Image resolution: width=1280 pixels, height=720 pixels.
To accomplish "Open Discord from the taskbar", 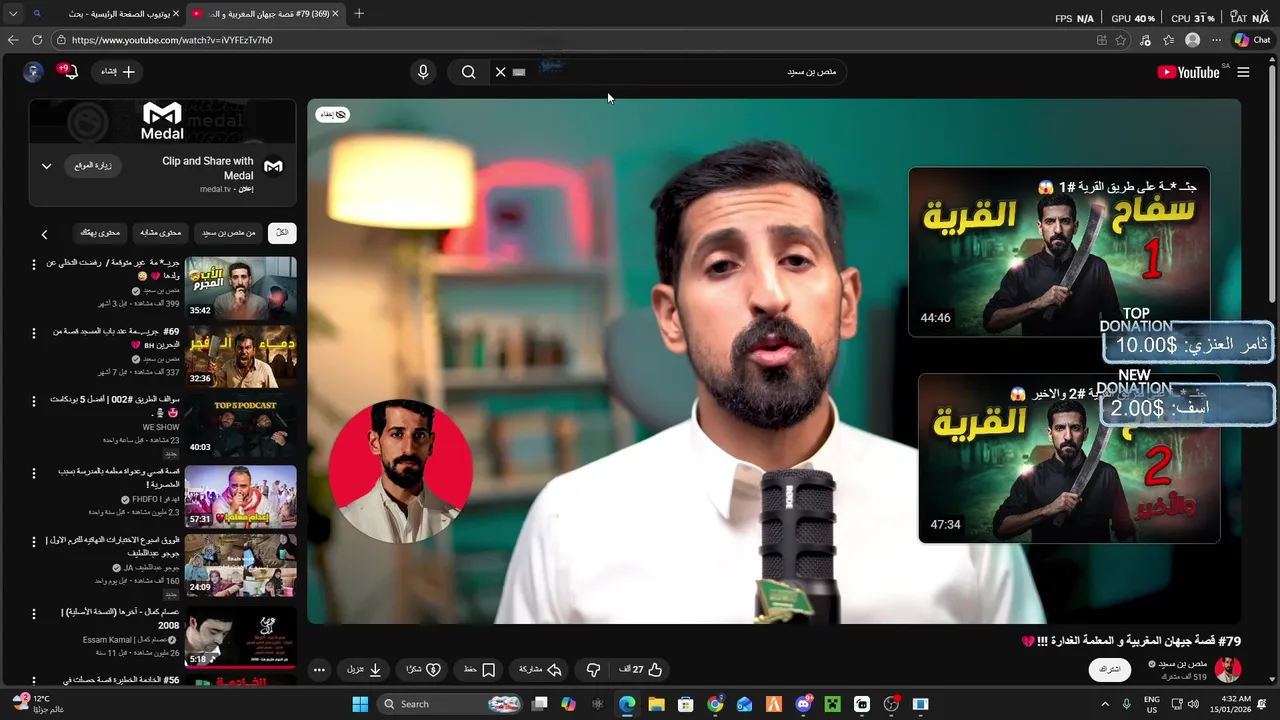I will coord(803,704).
